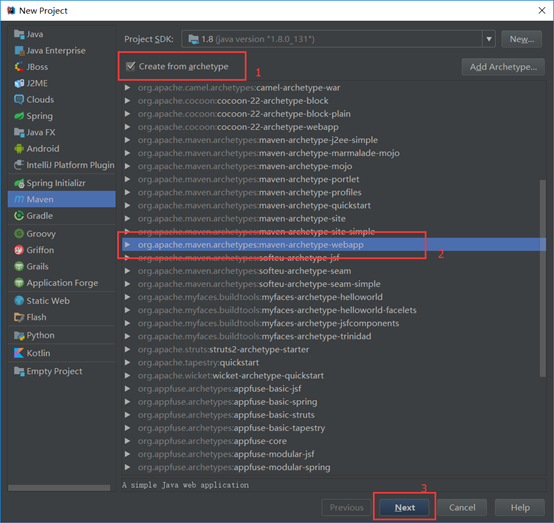
Task: Select the Kotlin icon
Action: coord(19,353)
